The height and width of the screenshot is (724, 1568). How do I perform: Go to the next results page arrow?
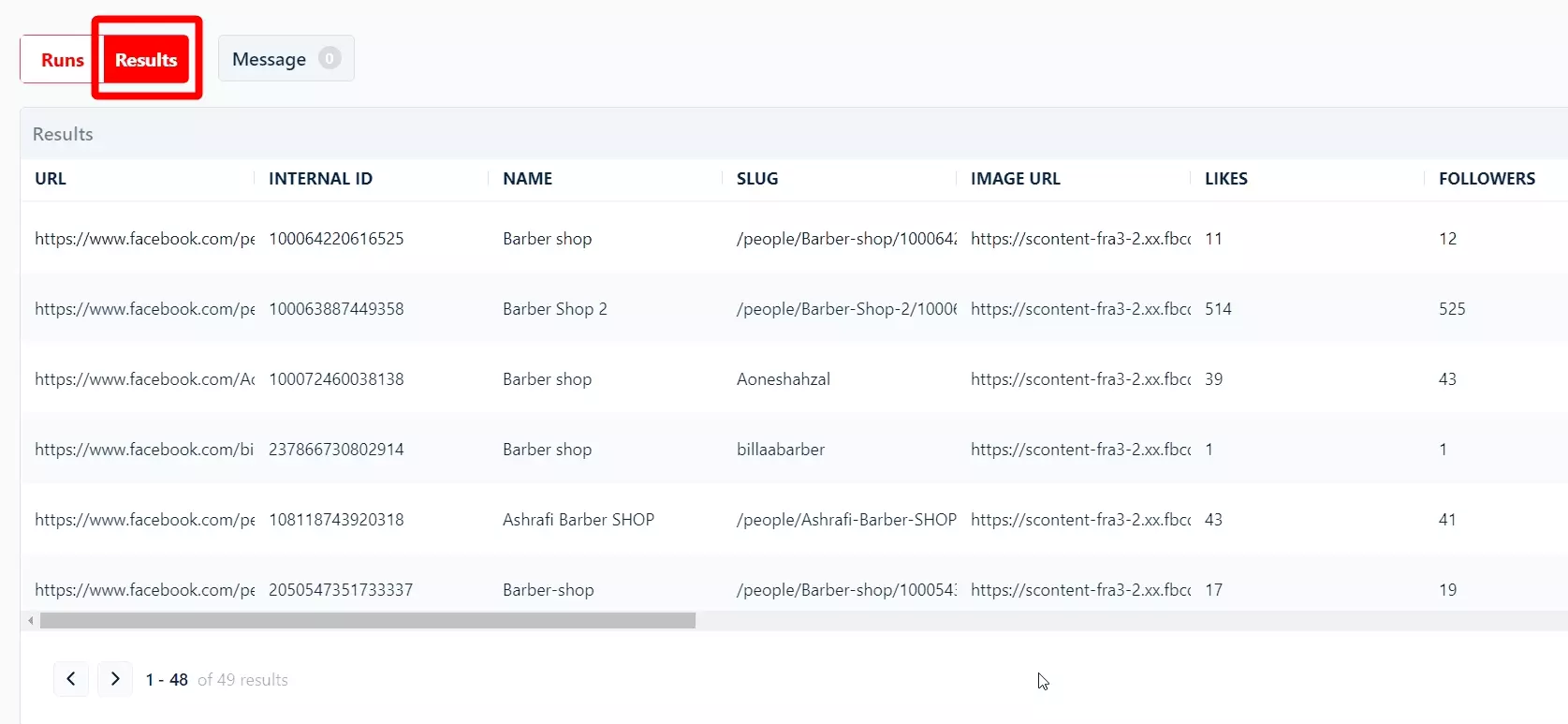[115, 679]
